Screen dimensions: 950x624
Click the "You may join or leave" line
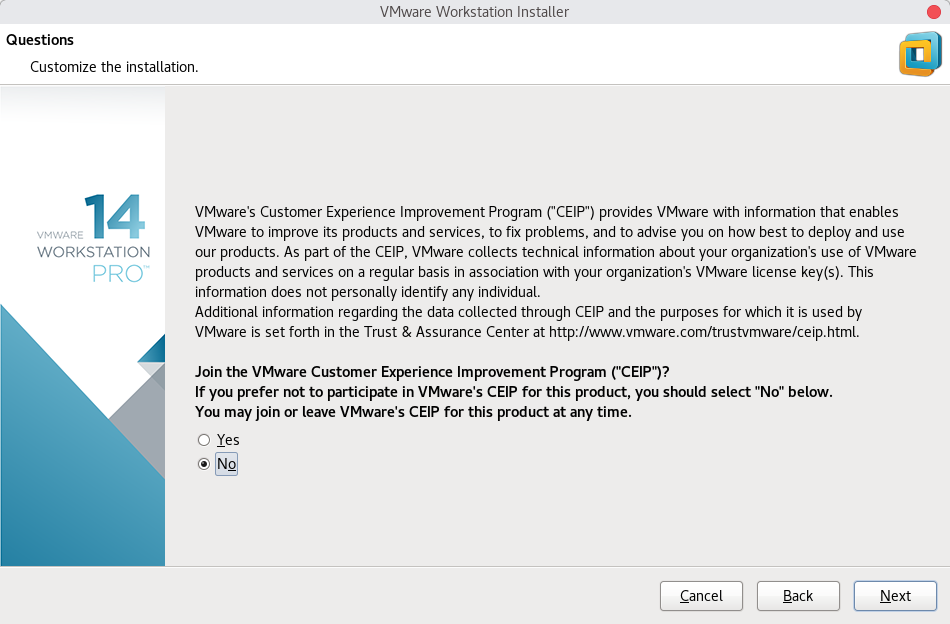(413, 412)
